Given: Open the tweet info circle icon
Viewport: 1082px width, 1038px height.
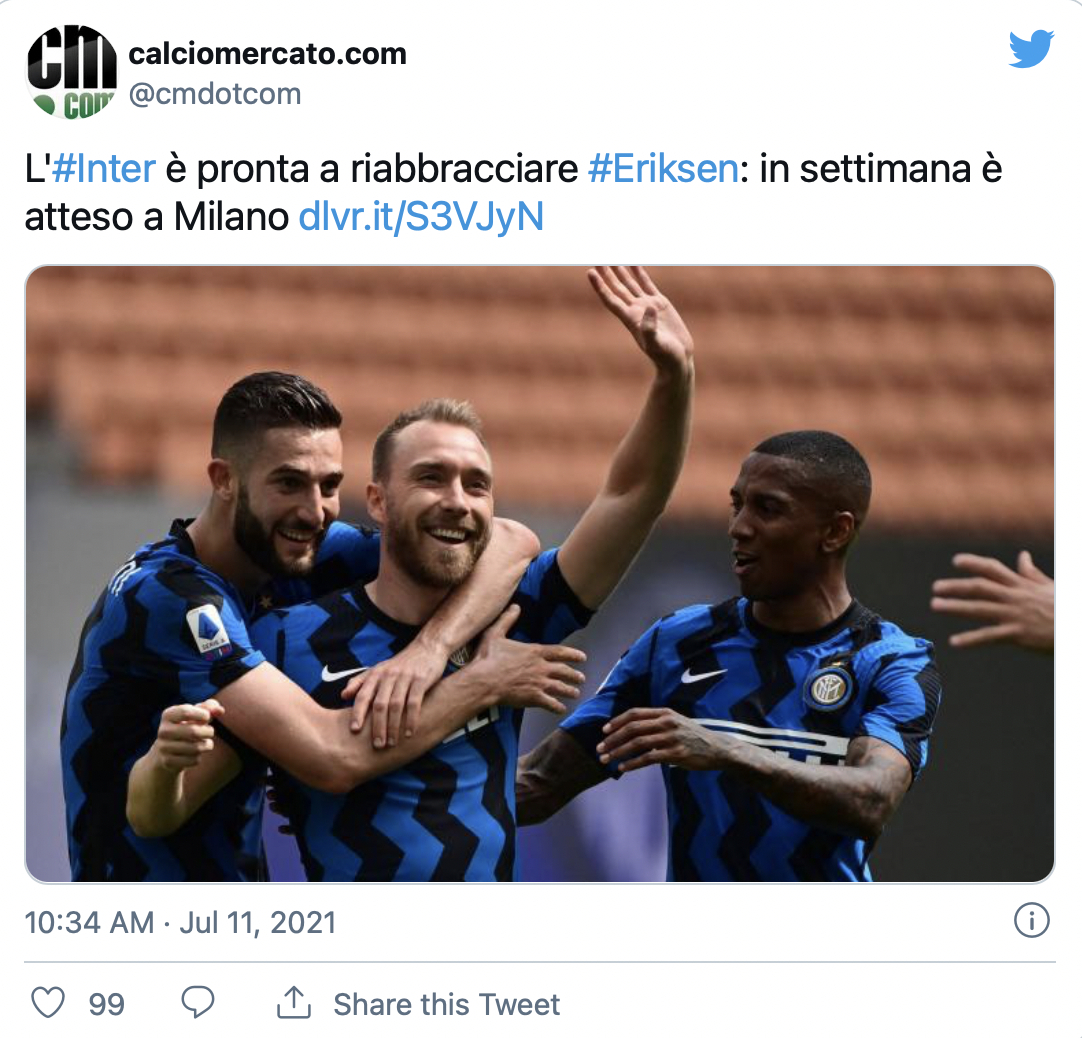Looking at the screenshot, I should click(x=1032, y=921).
